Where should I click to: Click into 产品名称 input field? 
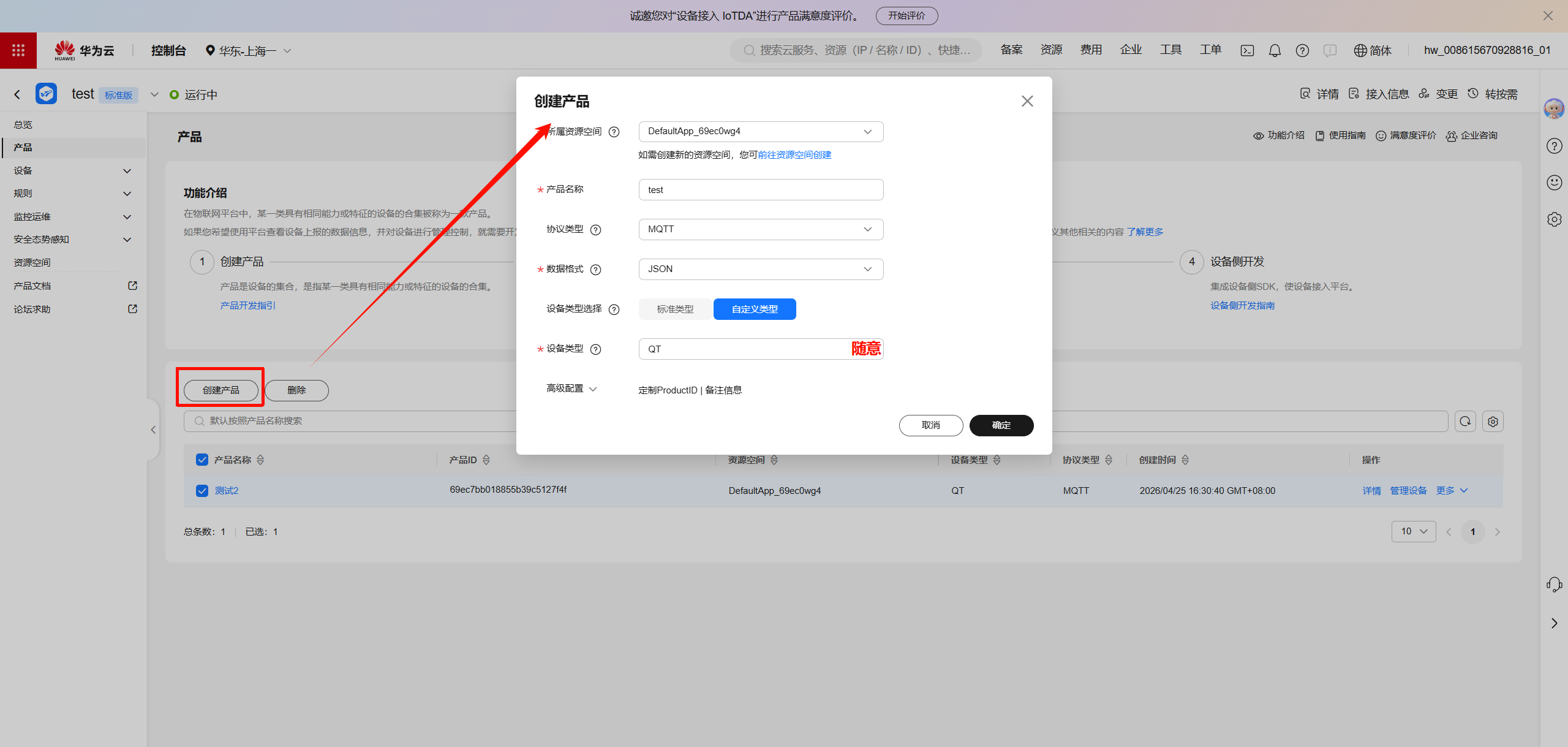click(761, 190)
